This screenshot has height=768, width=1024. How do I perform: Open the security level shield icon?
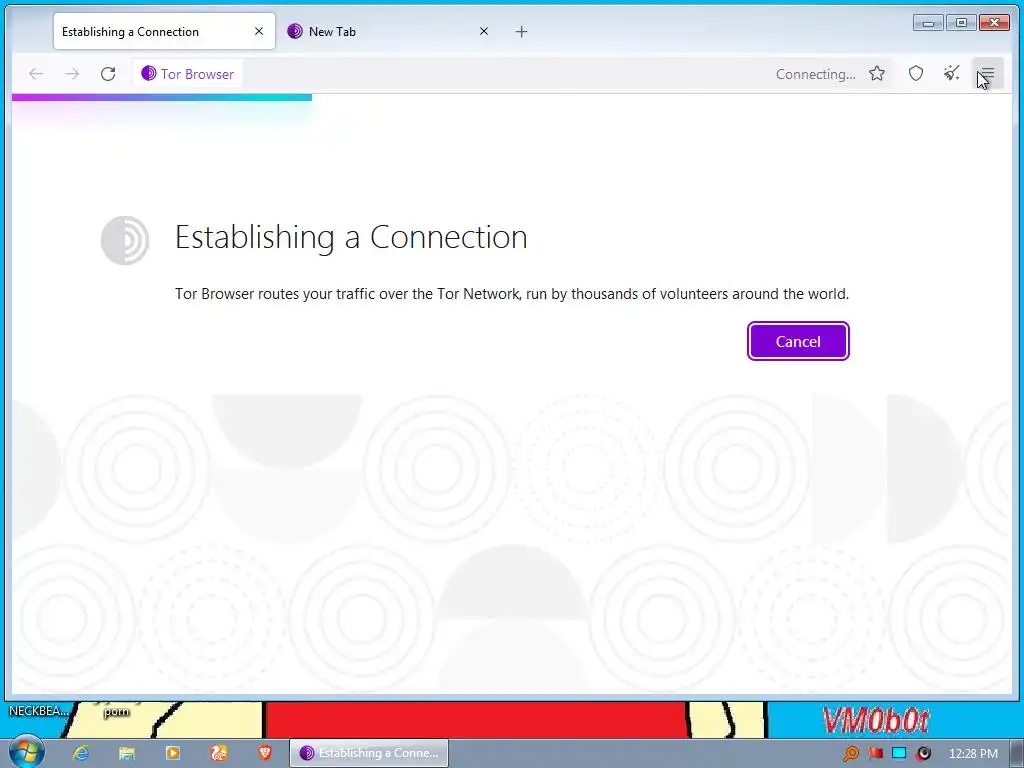point(916,74)
